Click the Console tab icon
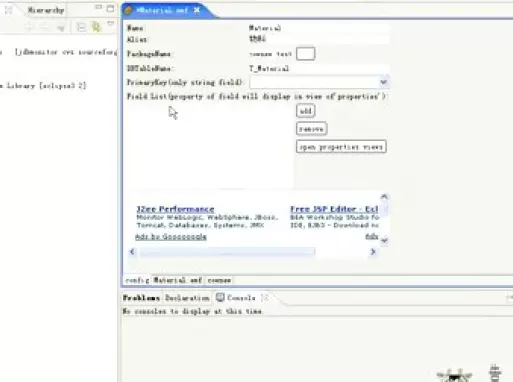The image size is (513, 382). click(x=220, y=297)
